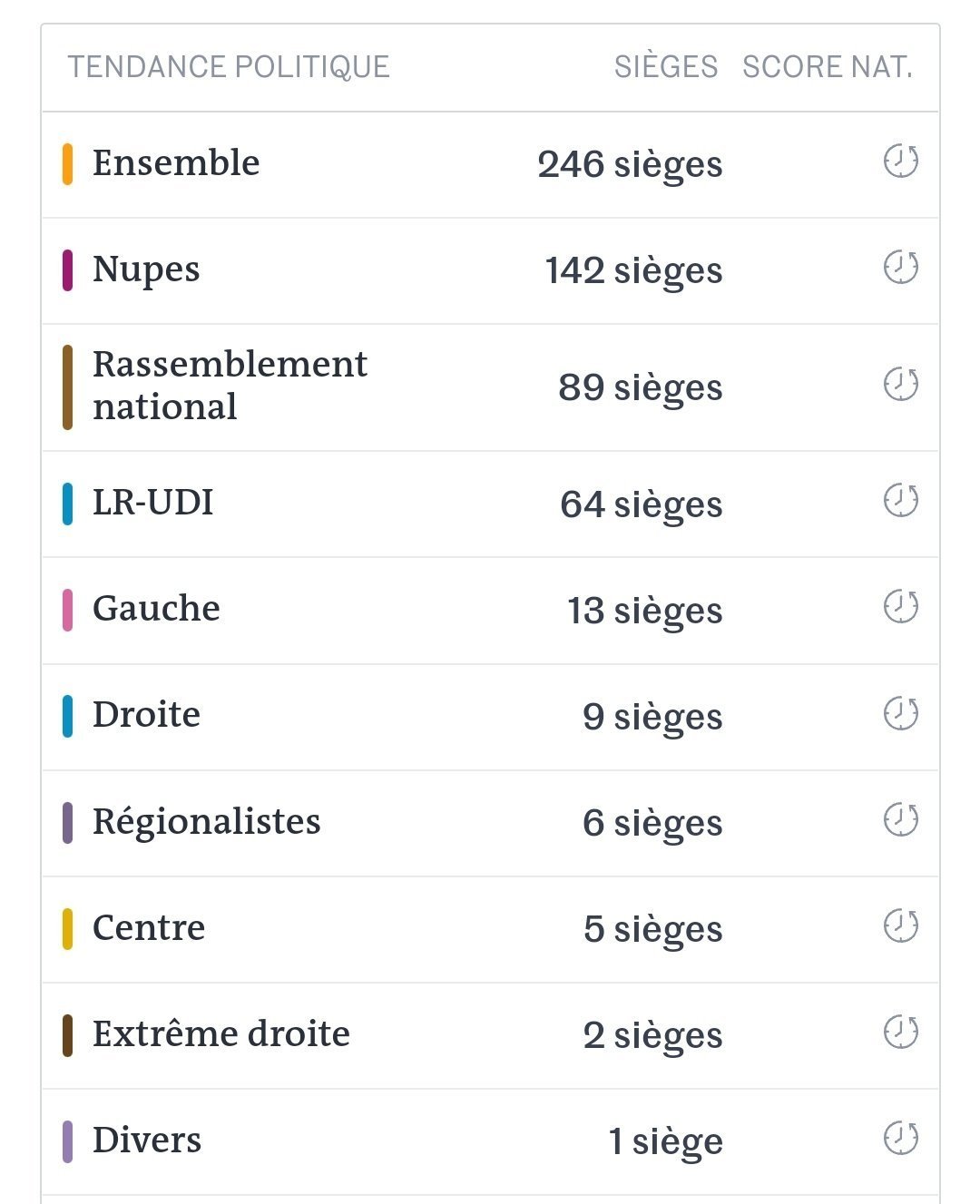Click the clock icon in Droite row
980x1204 pixels.
[x=900, y=713]
